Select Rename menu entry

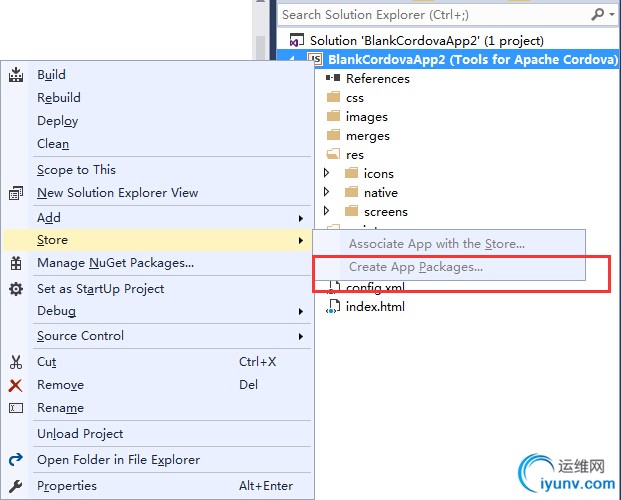(158, 408)
